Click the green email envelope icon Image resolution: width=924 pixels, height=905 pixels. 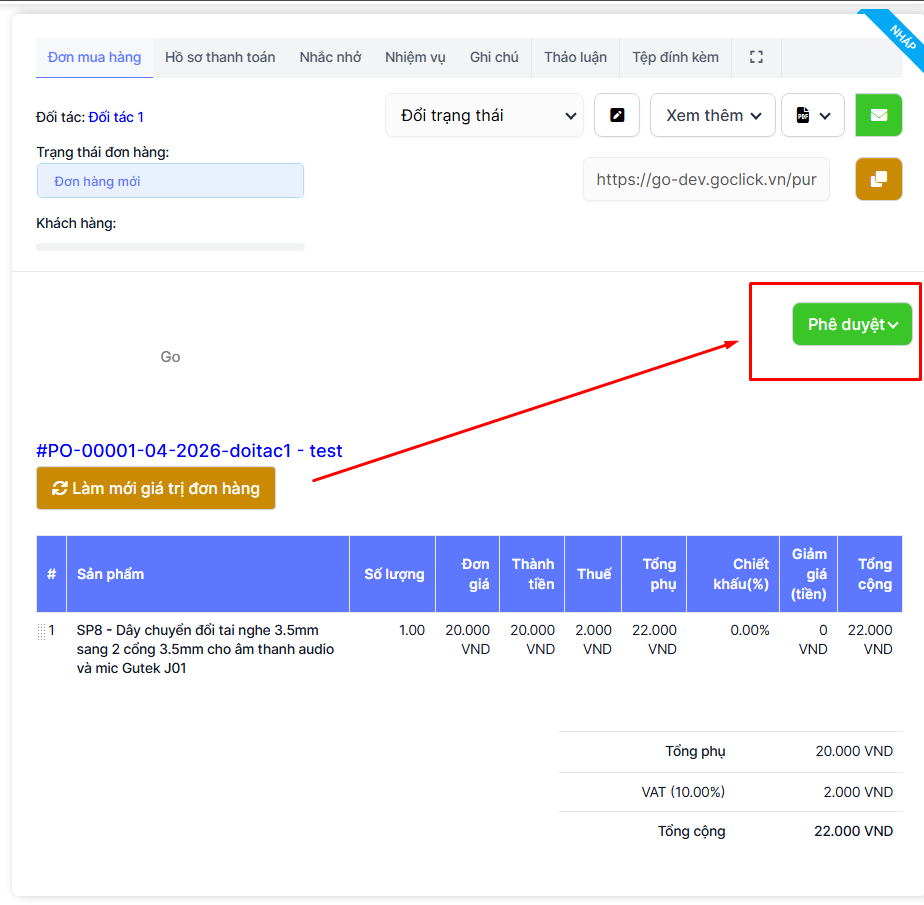(x=878, y=115)
